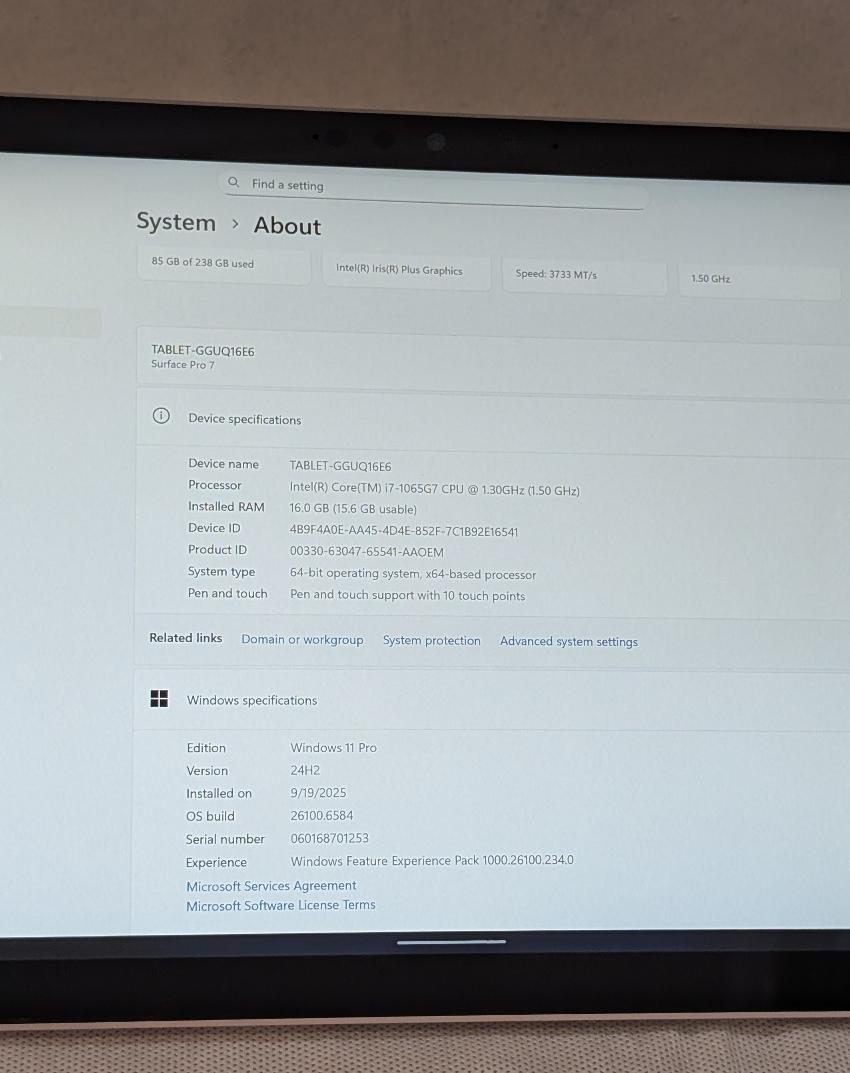The height and width of the screenshot is (1073, 850).
Task: Open the System breadcrumb link
Action: (176, 222)
